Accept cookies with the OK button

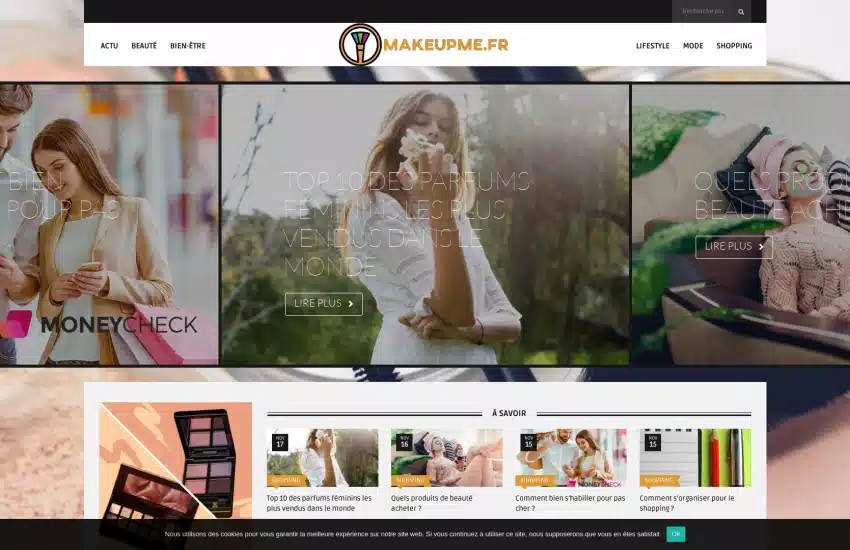click(x=675, y=534)
